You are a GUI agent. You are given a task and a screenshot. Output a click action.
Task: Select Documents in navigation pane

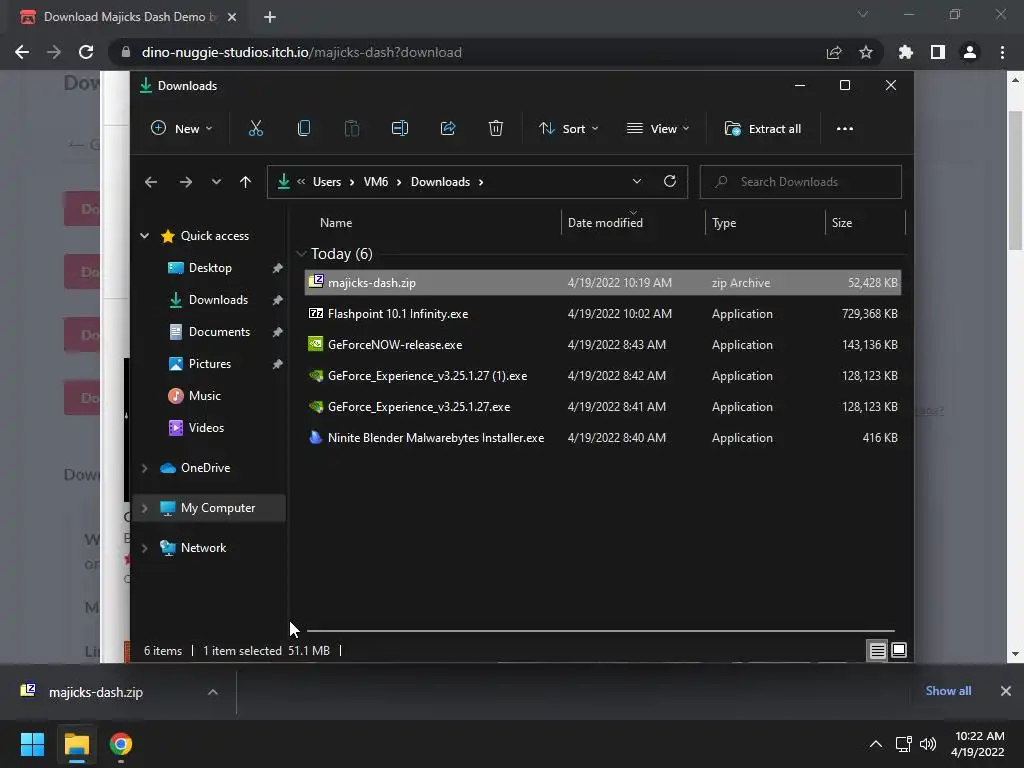219,332
